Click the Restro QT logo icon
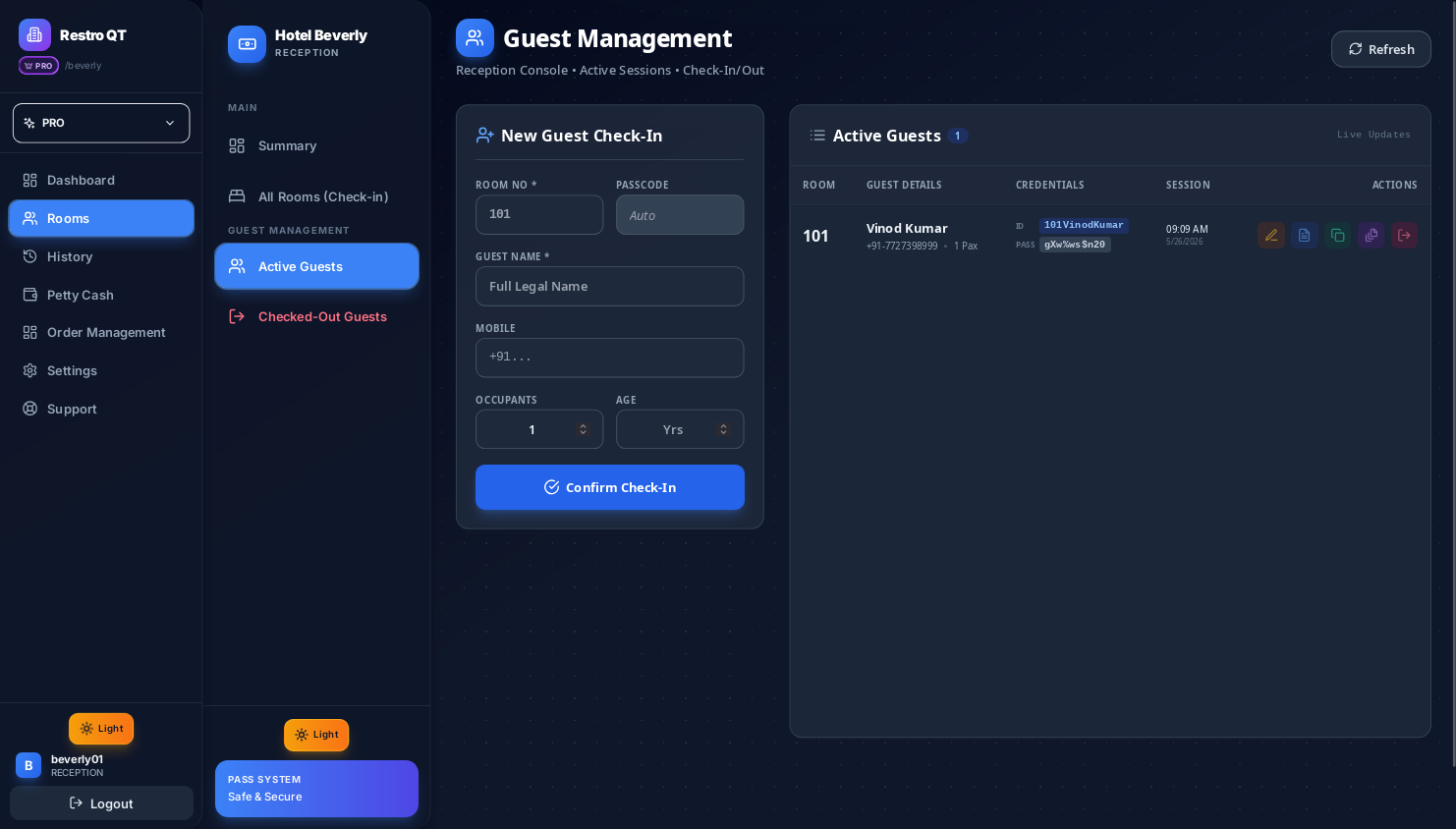 34,35
